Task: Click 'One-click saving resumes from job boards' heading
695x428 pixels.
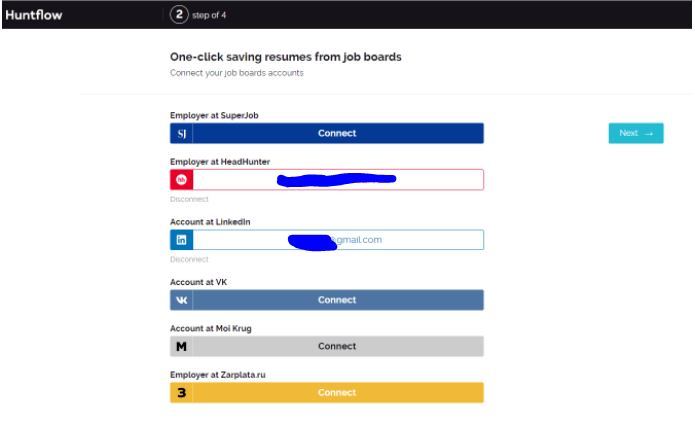Action: coord(286,57)
